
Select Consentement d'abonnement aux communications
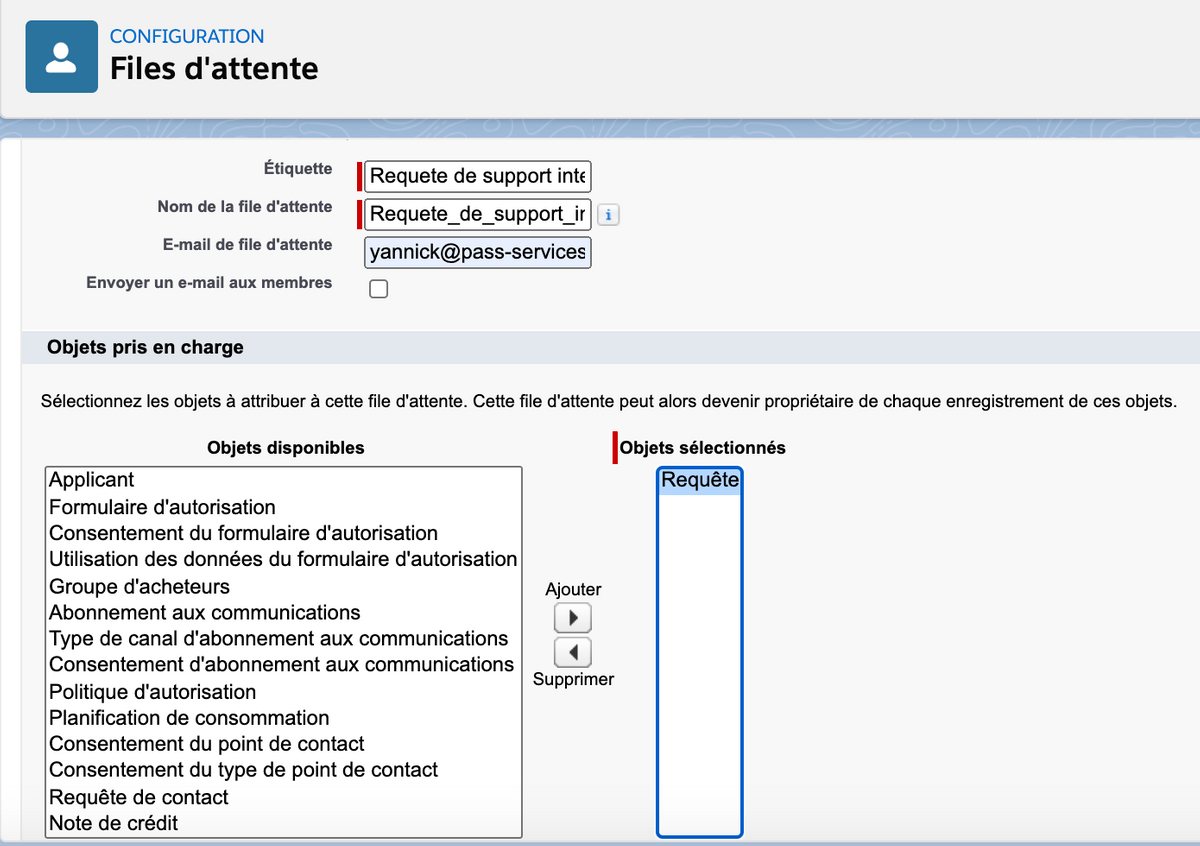coord(284,664)
